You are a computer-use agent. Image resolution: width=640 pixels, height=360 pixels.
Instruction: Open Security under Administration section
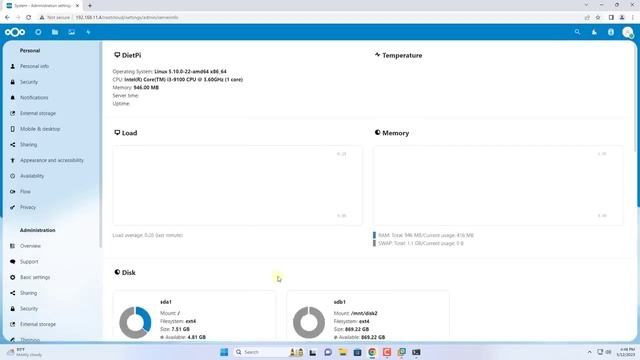29,309
